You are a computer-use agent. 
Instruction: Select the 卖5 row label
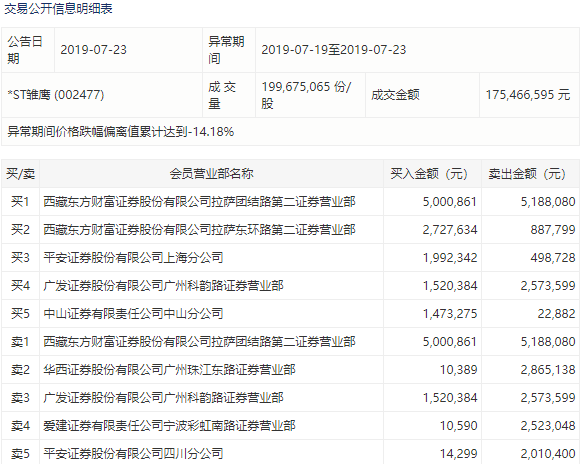point(21,453)
